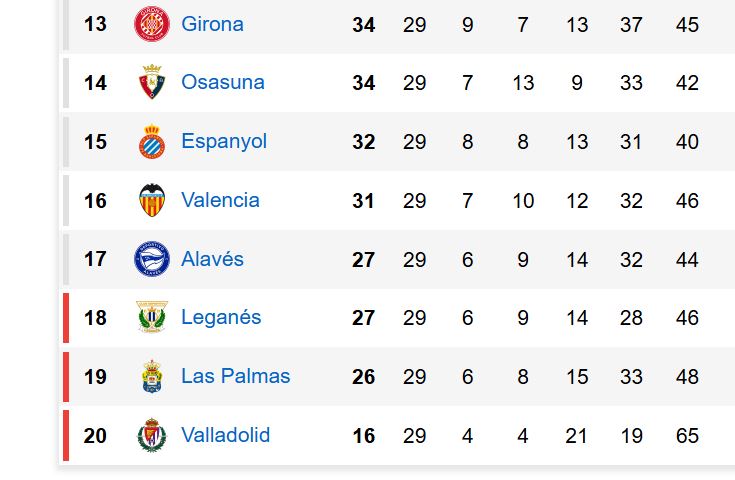The height and width of the screenshot is (480, 735).
Task: Select position number 13 in the table
Action: [x=95, y=24]
